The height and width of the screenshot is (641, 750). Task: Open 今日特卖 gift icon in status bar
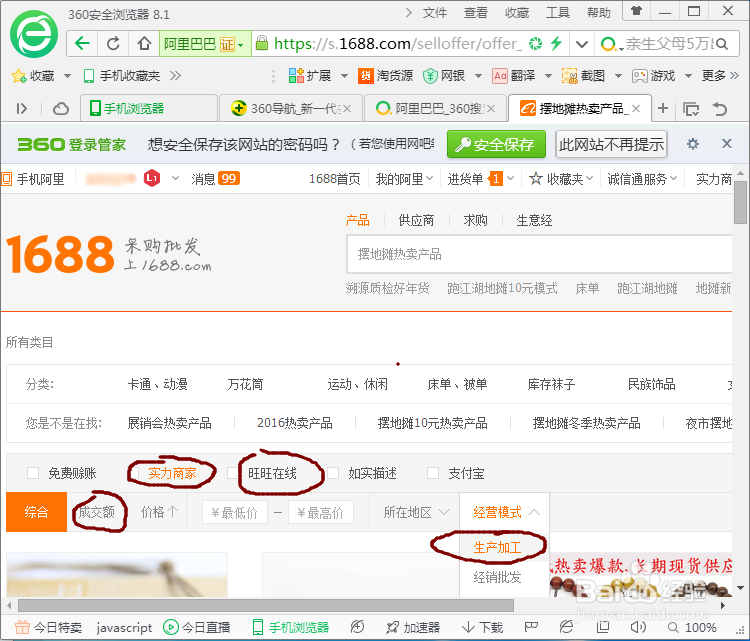point(22,627)
